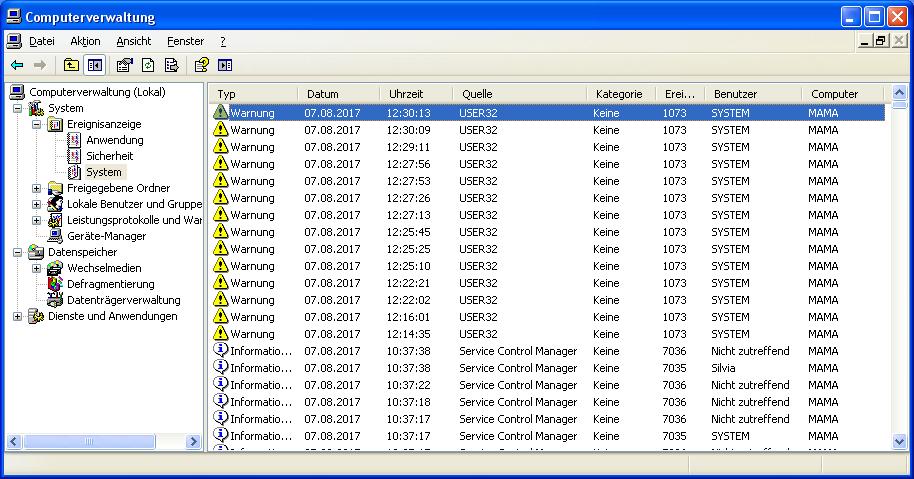This screenshot has width=914, height=479.
Task: Click the system icon left of Datei
Action: [14, 41]
